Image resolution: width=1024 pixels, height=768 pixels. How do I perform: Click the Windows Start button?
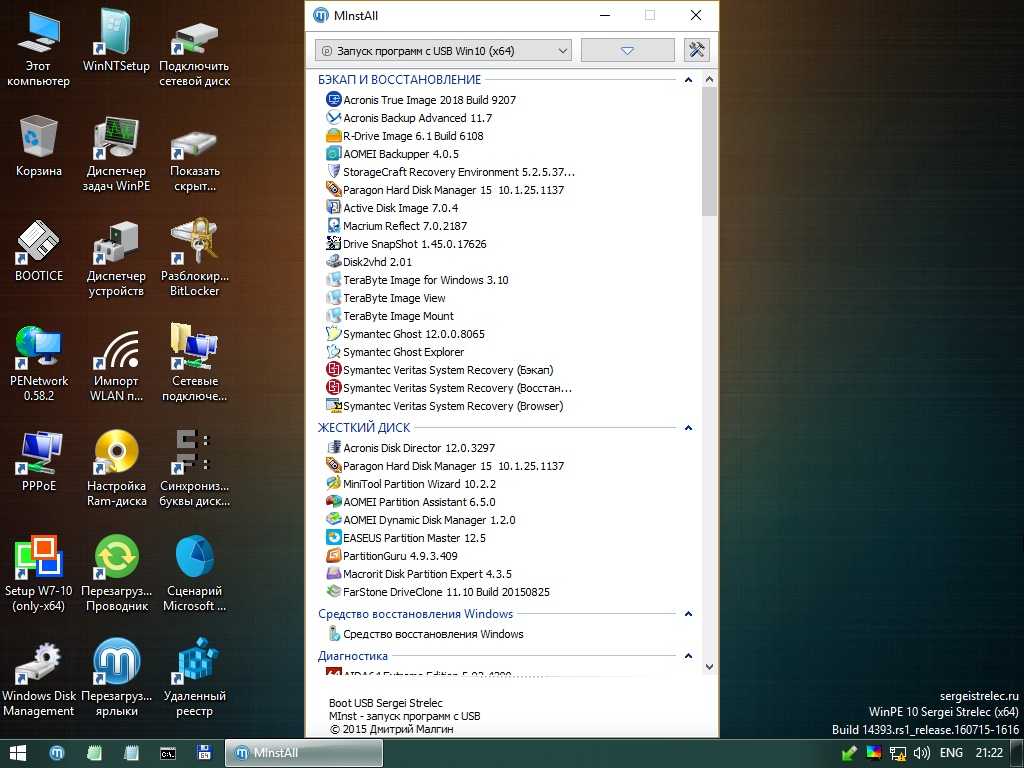tap(17, 753)
